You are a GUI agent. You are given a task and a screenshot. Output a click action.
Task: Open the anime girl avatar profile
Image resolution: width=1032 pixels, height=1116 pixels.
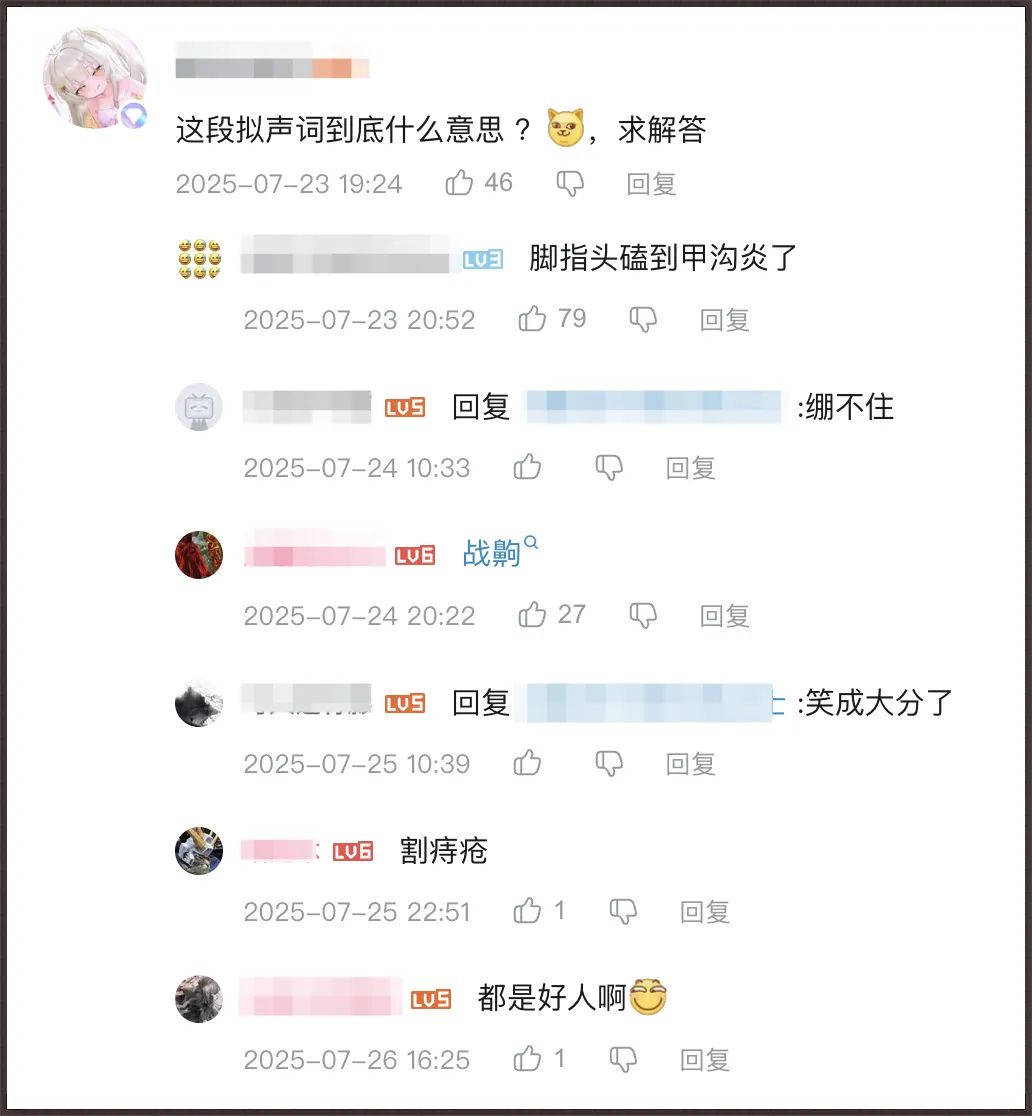95,77
